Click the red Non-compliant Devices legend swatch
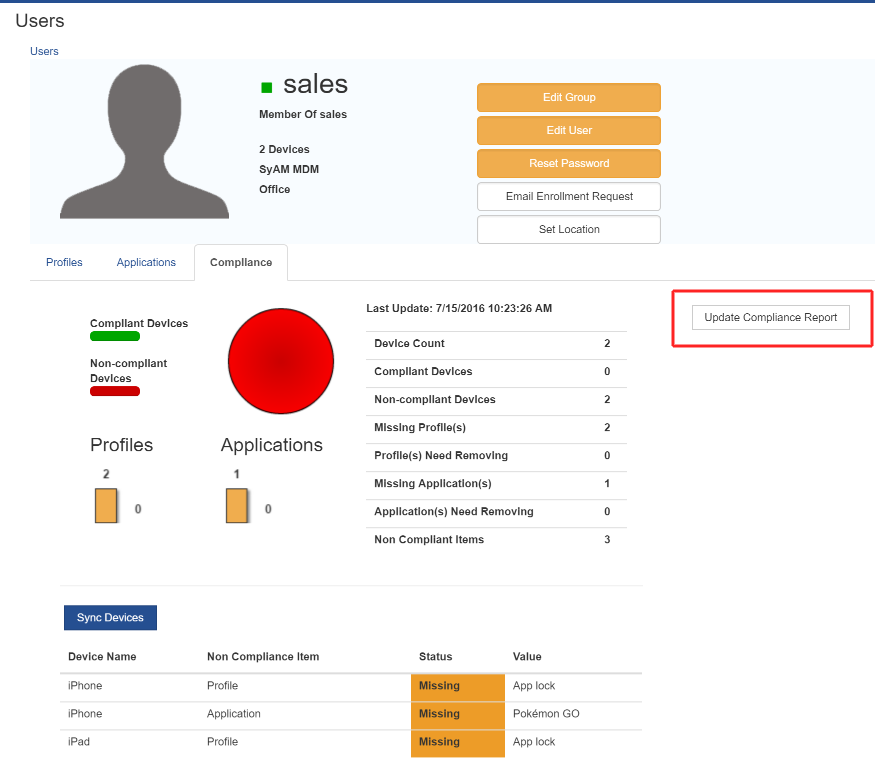 click(x=115, y=391)
